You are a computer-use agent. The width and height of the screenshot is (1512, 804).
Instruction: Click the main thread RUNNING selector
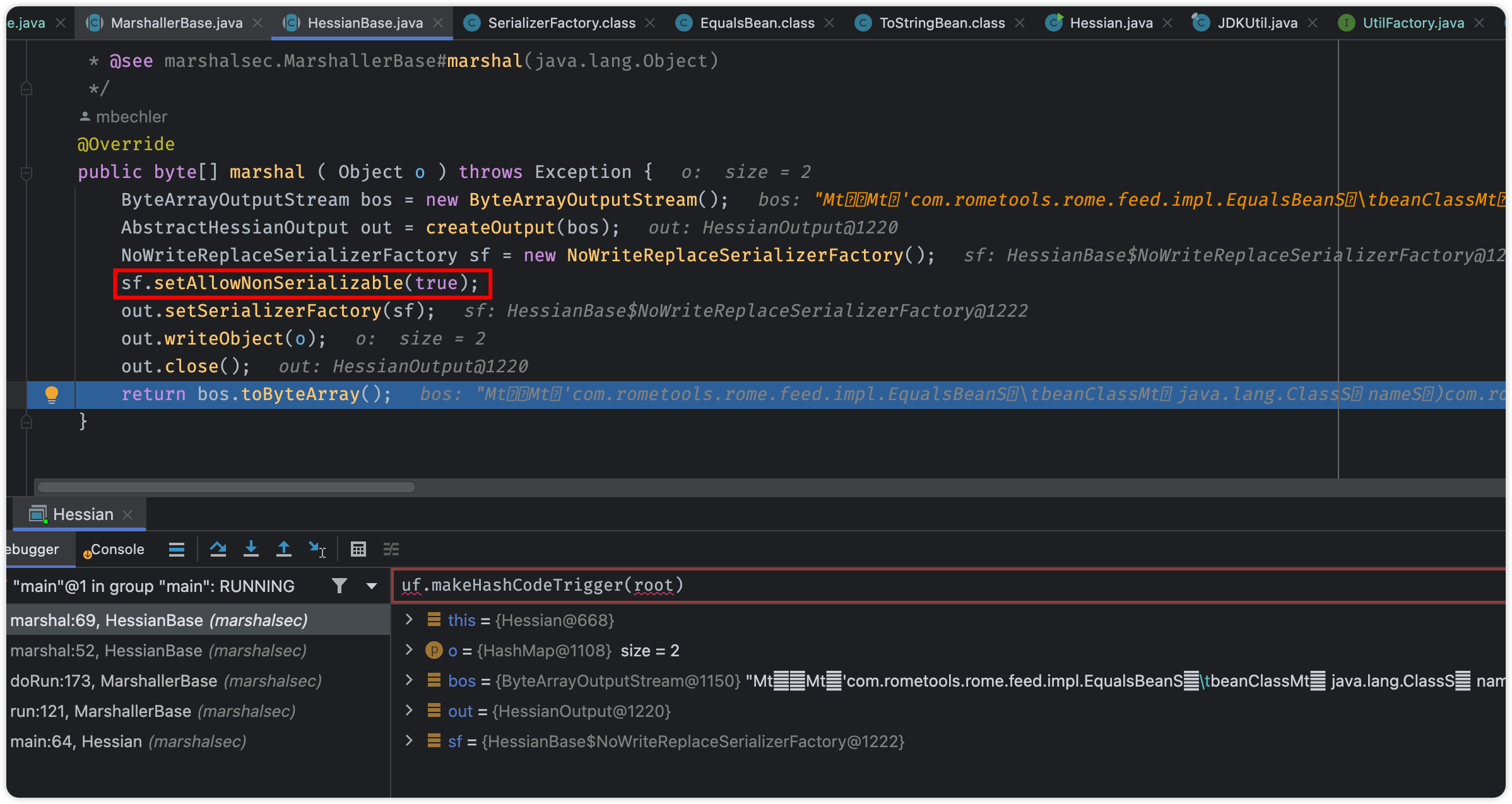pos(154,586)
